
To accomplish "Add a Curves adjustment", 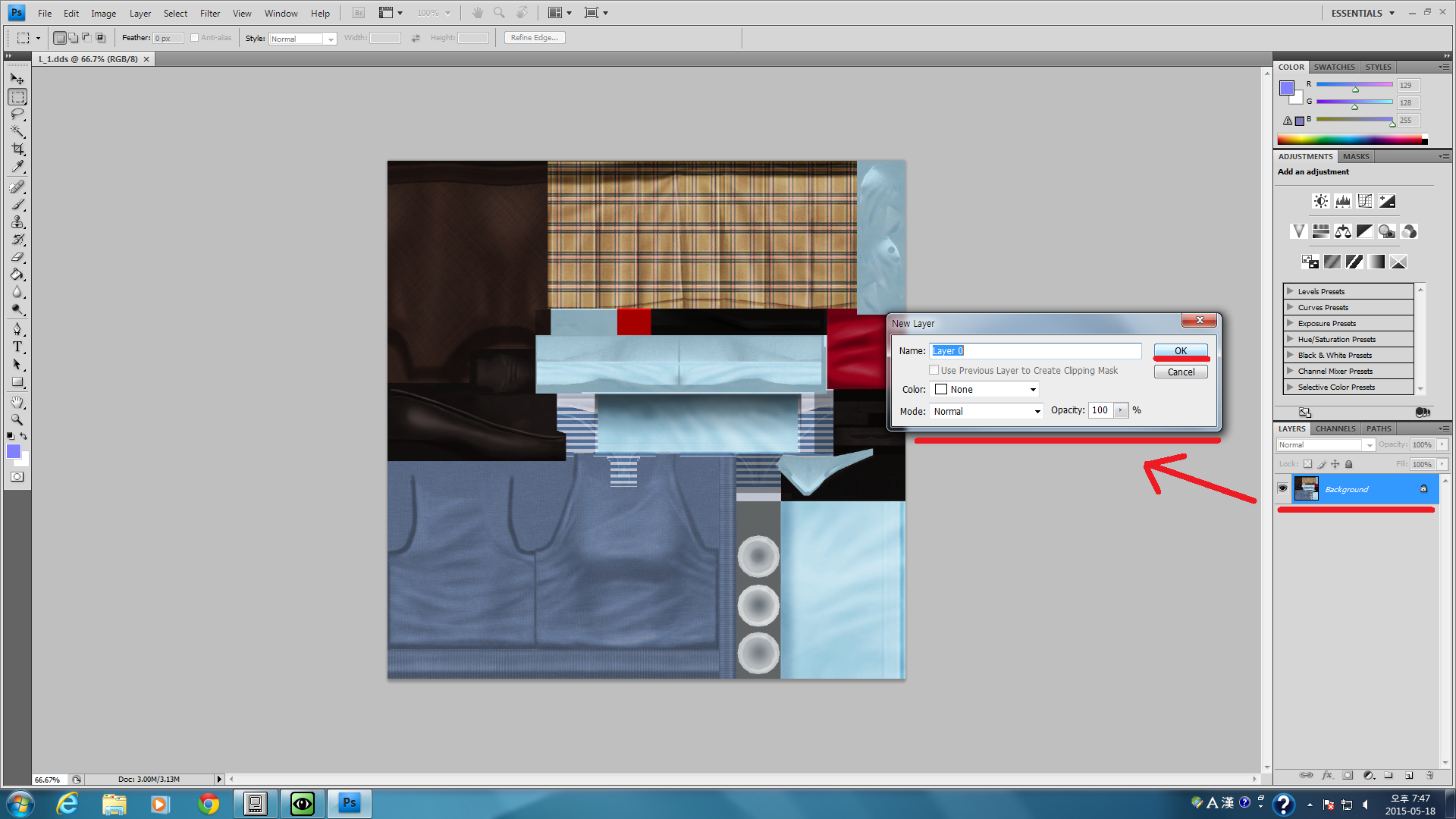I will click(1365, 201).
